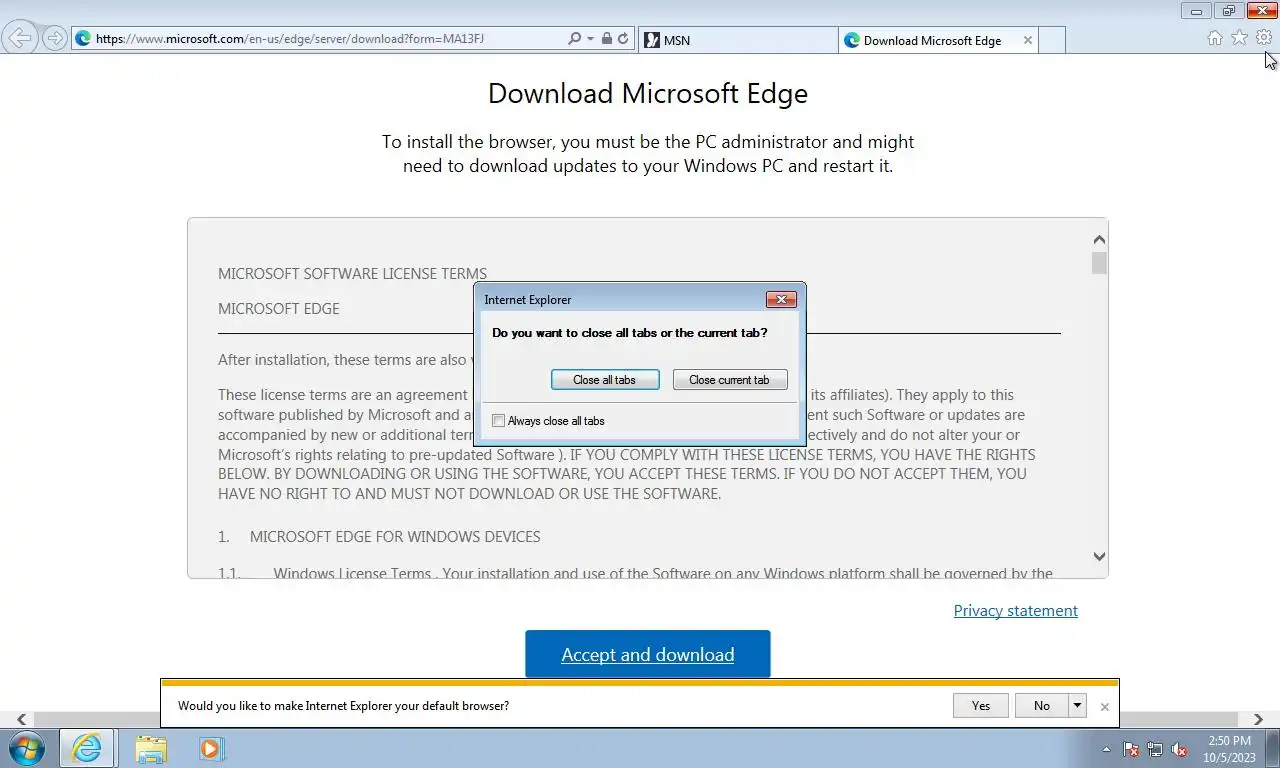1280x768 pixels.
Task: Expand the No button dropdown arrow
Action: pos(1077,706)
